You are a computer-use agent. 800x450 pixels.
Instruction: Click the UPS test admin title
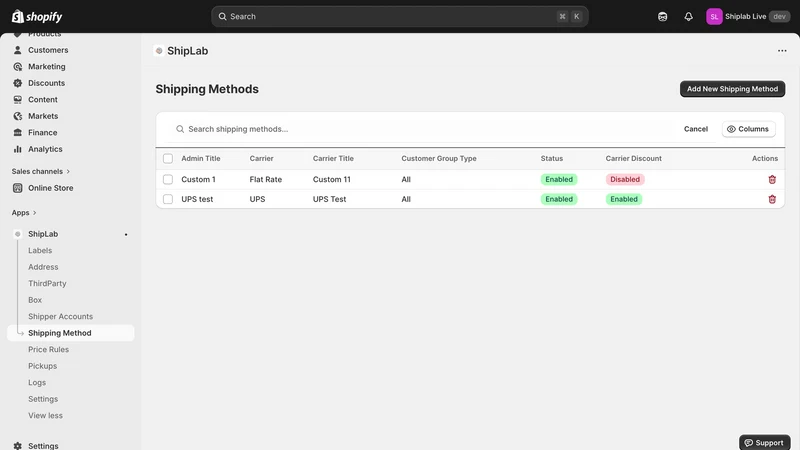(x=197, y=199)
